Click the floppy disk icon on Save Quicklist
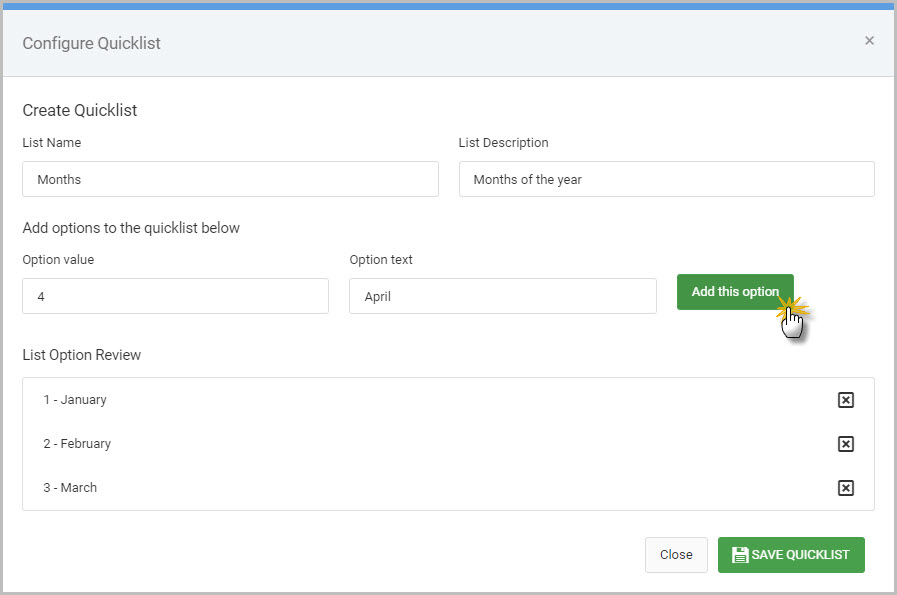This screenshot has height=595, width=897. (x=740, y=555)
